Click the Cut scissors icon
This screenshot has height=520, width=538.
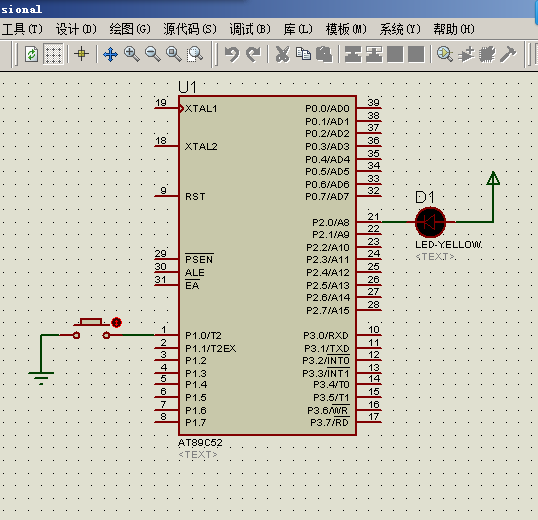tap(282, 54)
